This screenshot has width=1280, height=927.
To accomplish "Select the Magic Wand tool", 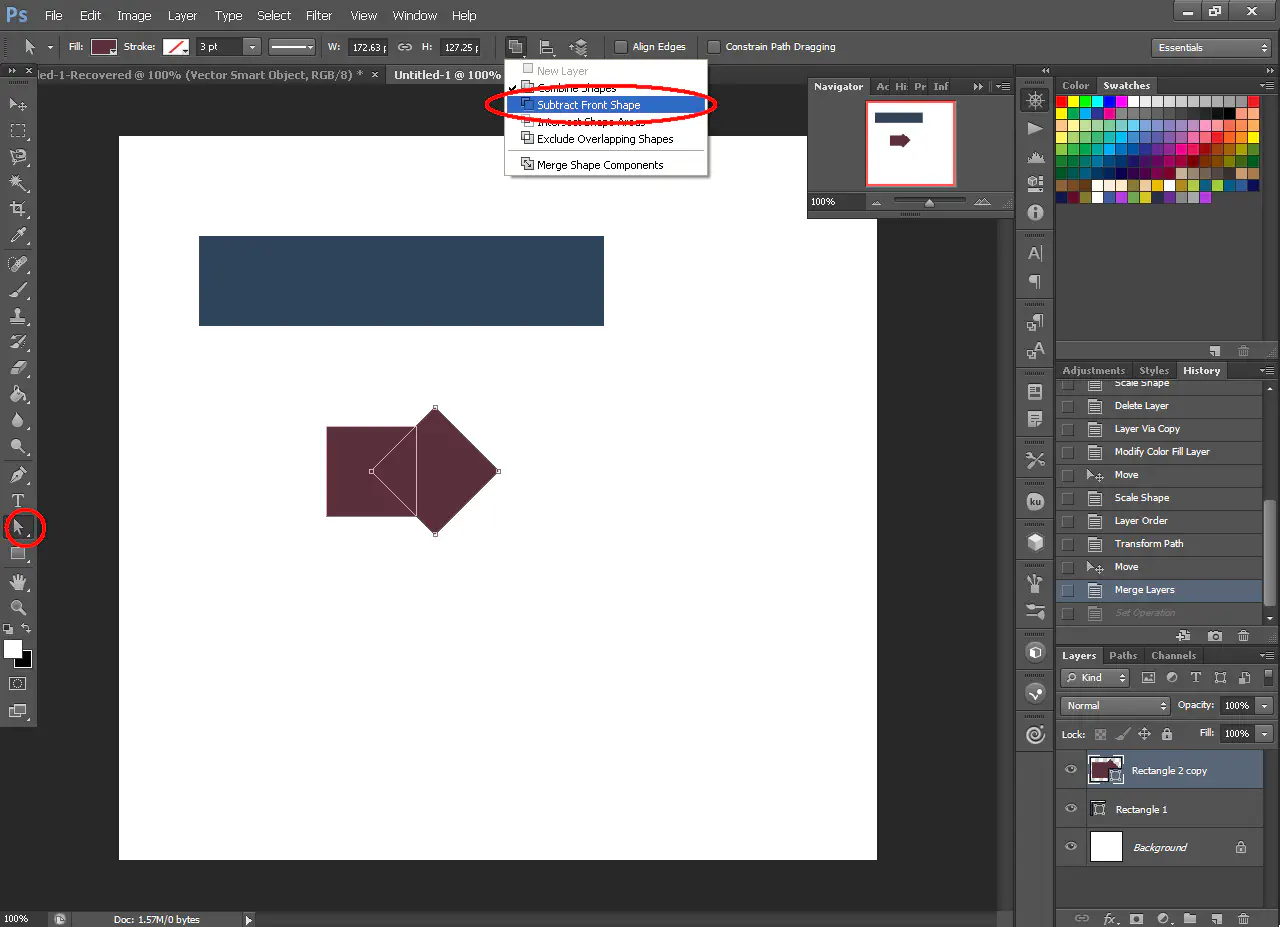I will pyautogui.click(x=18, y=183).
